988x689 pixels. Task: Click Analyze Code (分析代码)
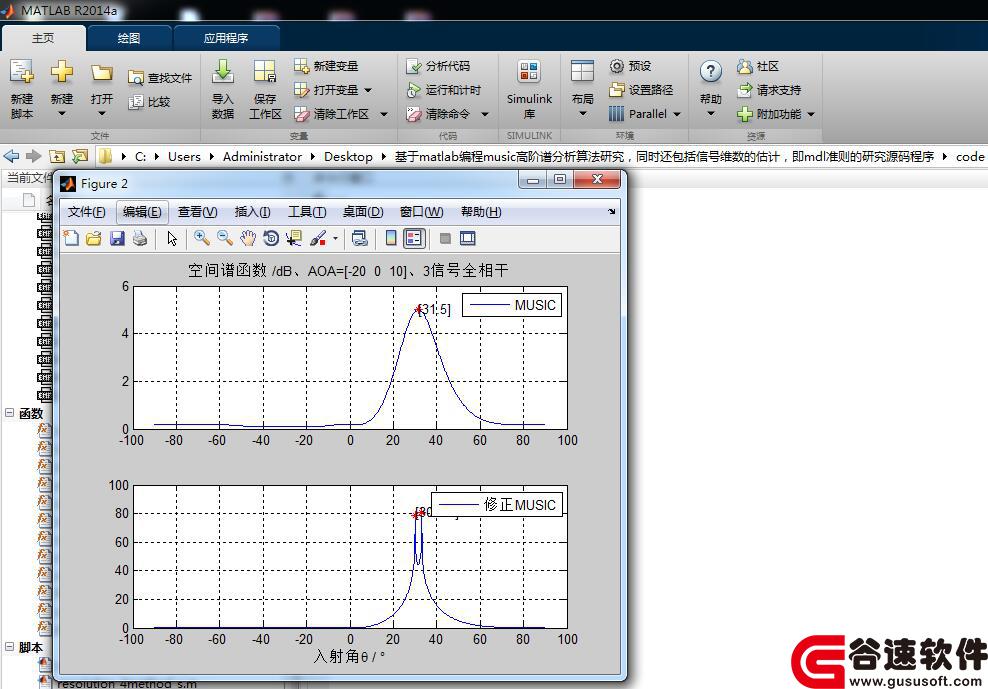pyautogui.click(x=439, y=66)
